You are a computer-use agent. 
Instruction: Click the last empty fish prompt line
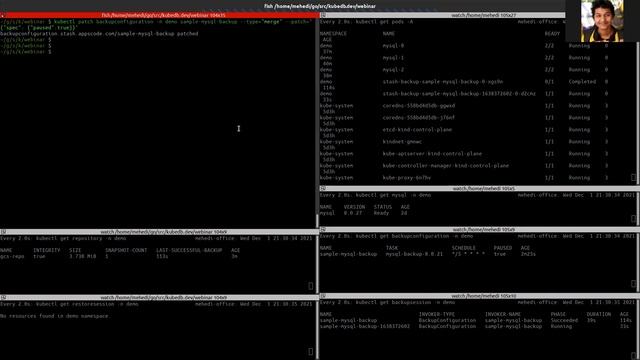pyautogui.click(x=26, y=52)
